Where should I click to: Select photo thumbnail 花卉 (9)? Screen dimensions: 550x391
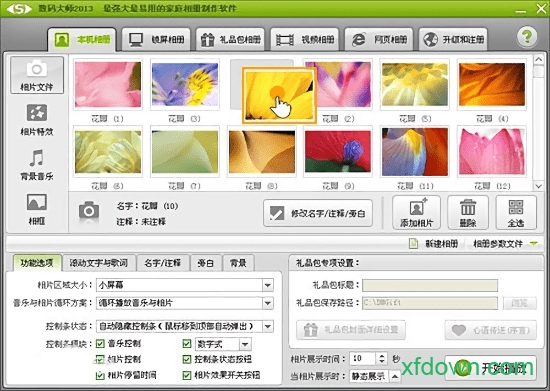click(x=338, y=151)
